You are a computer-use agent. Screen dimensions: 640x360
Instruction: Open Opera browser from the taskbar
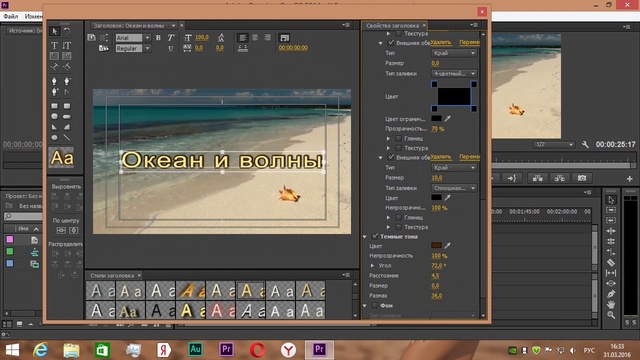coord(257,350)
